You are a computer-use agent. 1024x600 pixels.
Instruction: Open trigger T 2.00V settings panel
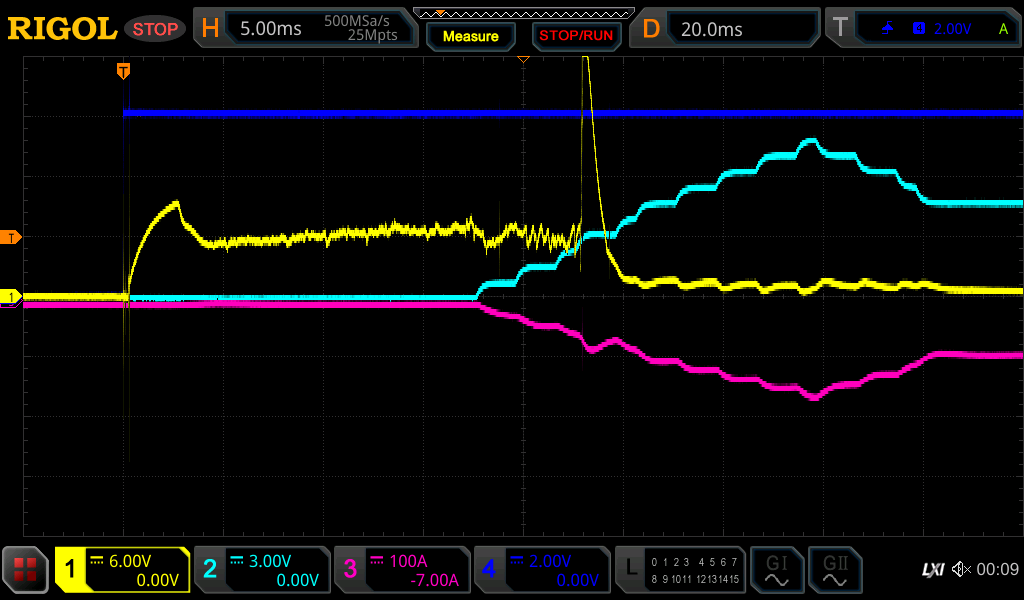click(x=922, y=29)
